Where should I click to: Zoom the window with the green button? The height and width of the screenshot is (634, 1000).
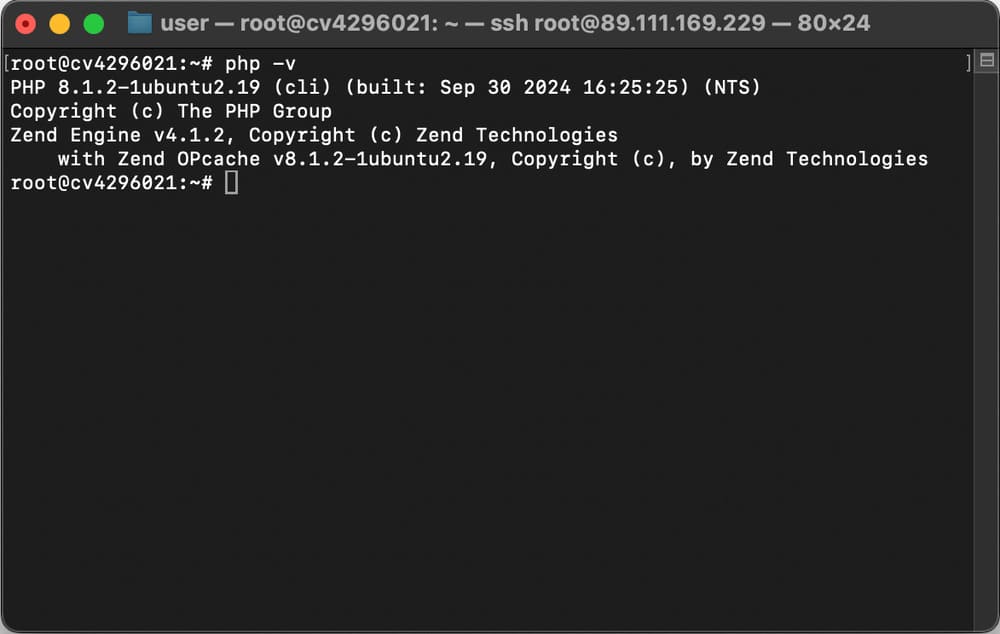pyautogui.click(x=94, y=24)
